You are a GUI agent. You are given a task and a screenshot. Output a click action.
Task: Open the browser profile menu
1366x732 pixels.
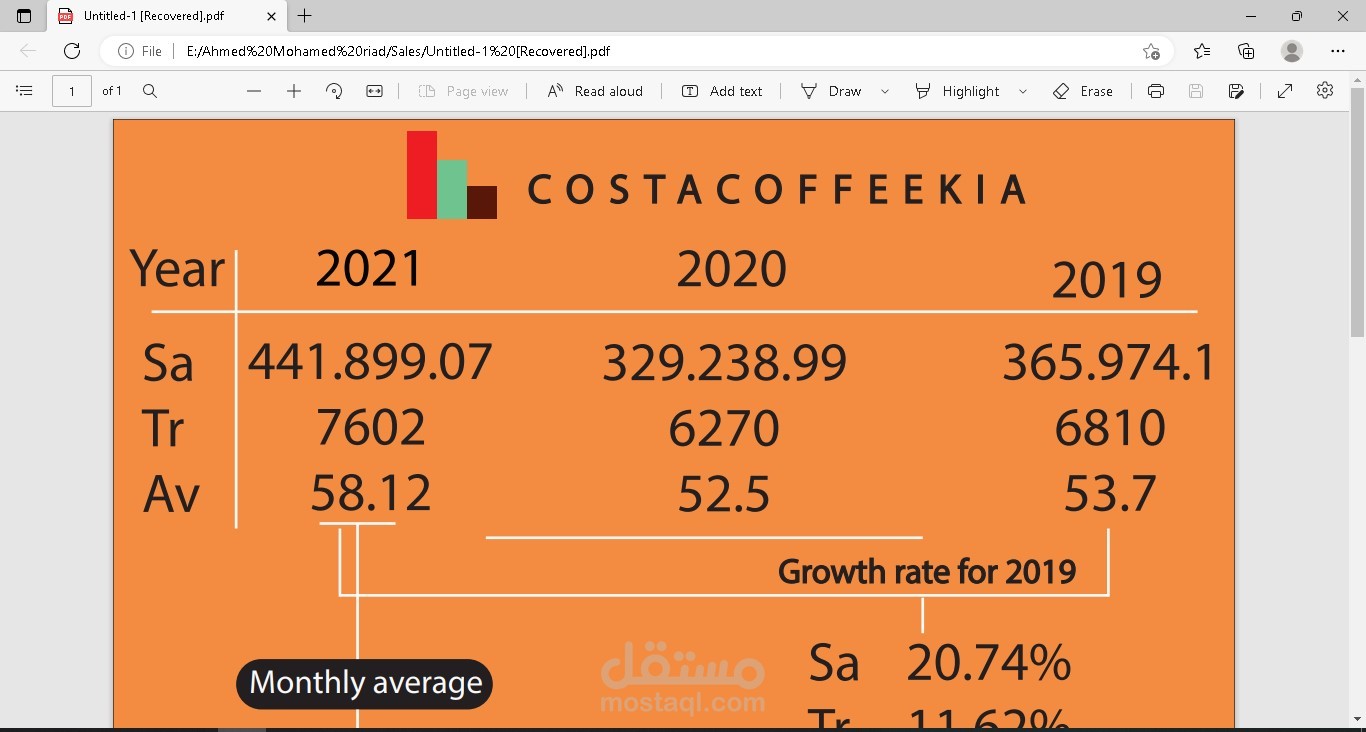[1292, 51]
